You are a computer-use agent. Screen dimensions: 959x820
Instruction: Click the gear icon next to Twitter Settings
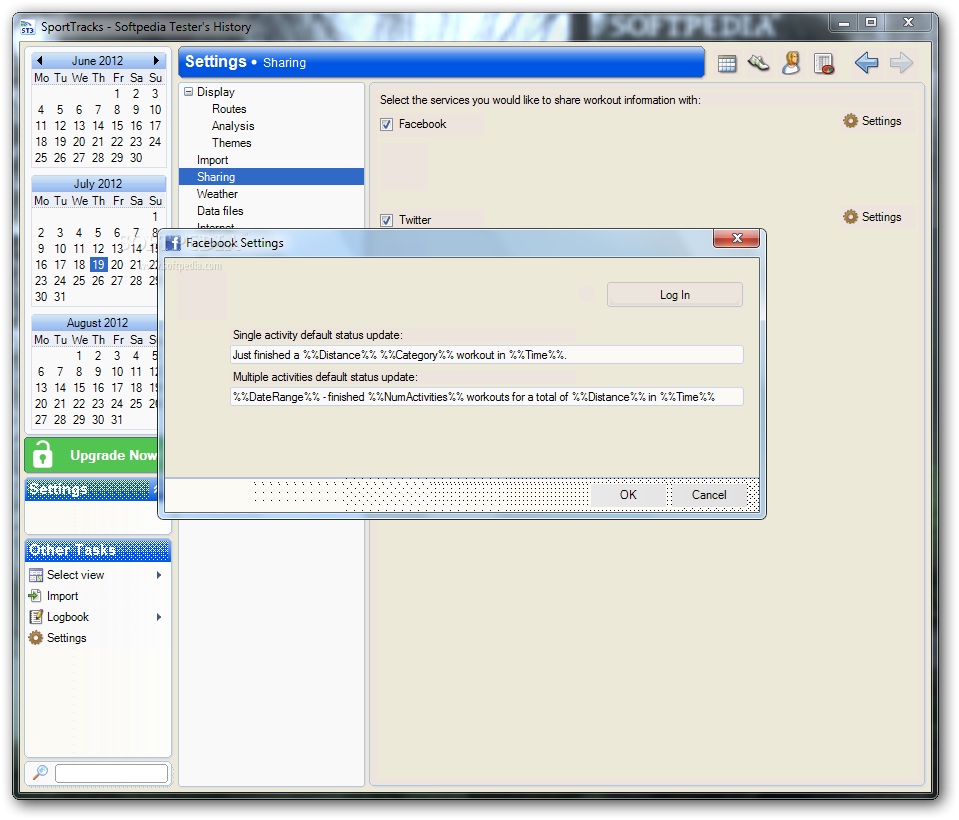(x=850, y=216)
